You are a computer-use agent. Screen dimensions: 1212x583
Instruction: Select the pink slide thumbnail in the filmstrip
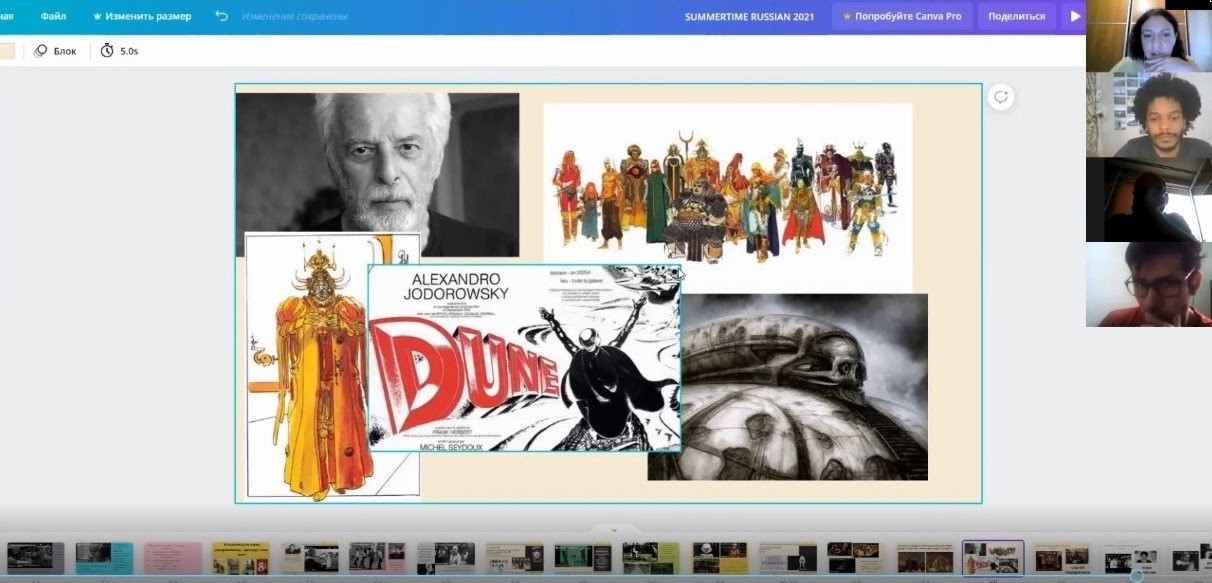tap(173, 557)
